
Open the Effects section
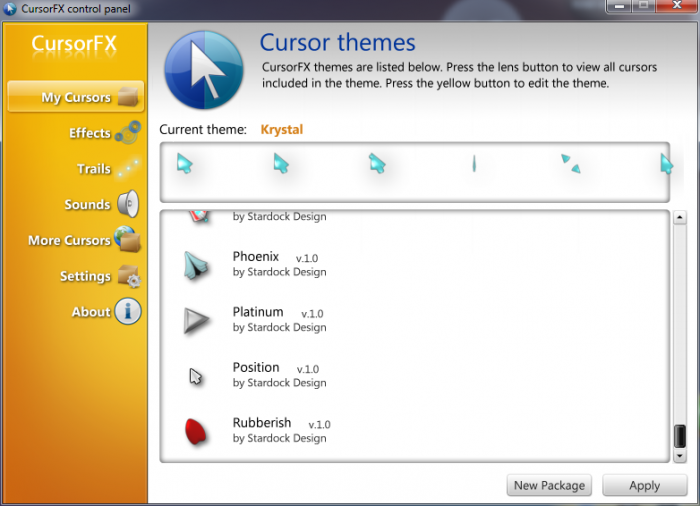pos(90,133)
